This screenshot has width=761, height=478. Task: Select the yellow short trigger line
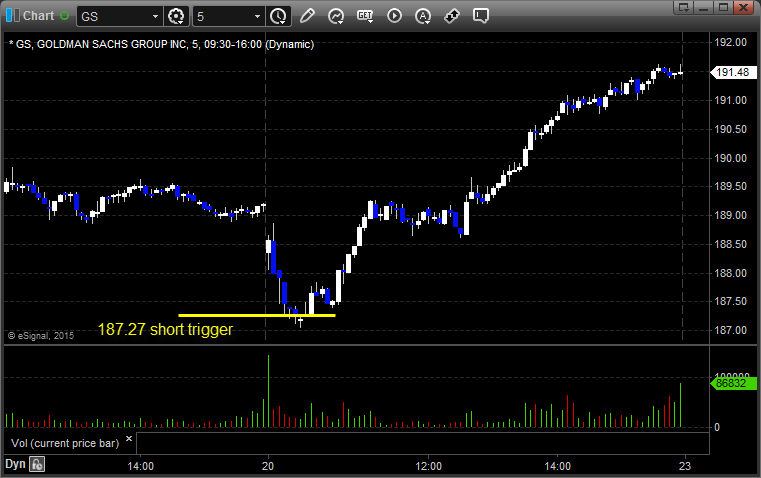(x=257, y=315)
